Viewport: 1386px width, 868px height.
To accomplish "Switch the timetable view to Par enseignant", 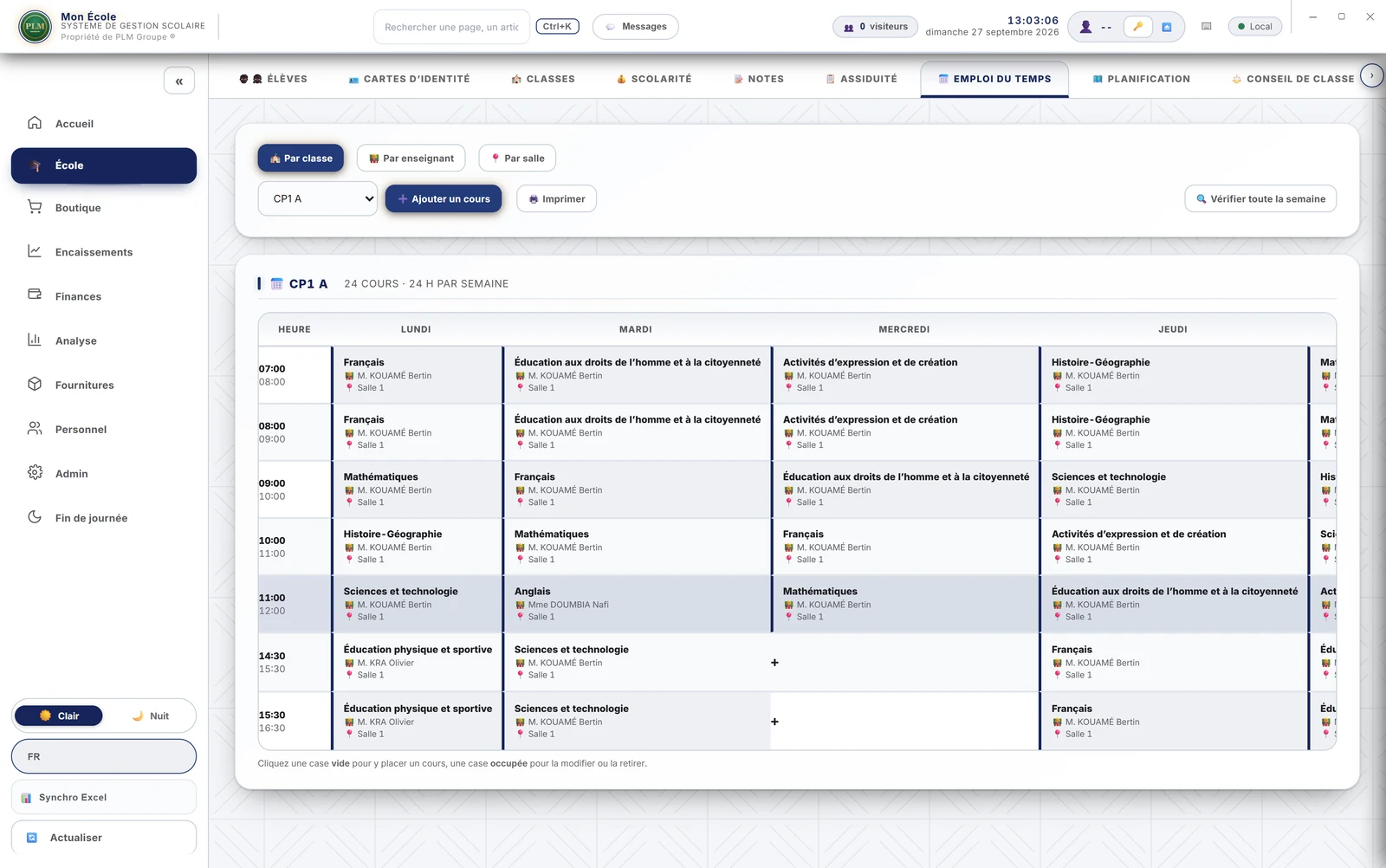I will tap(411, 159).
